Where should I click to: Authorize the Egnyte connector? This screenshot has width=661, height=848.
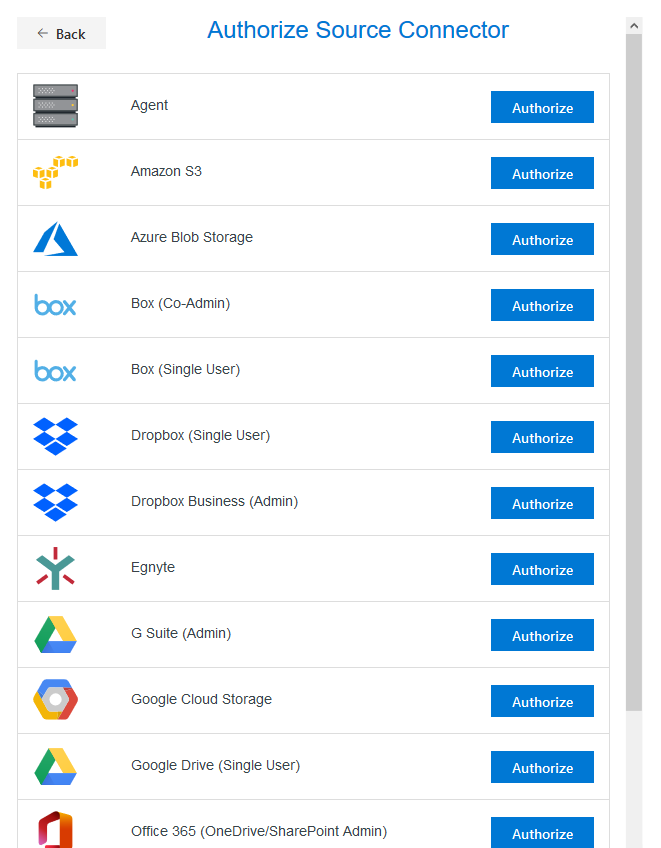coord(542,569)
